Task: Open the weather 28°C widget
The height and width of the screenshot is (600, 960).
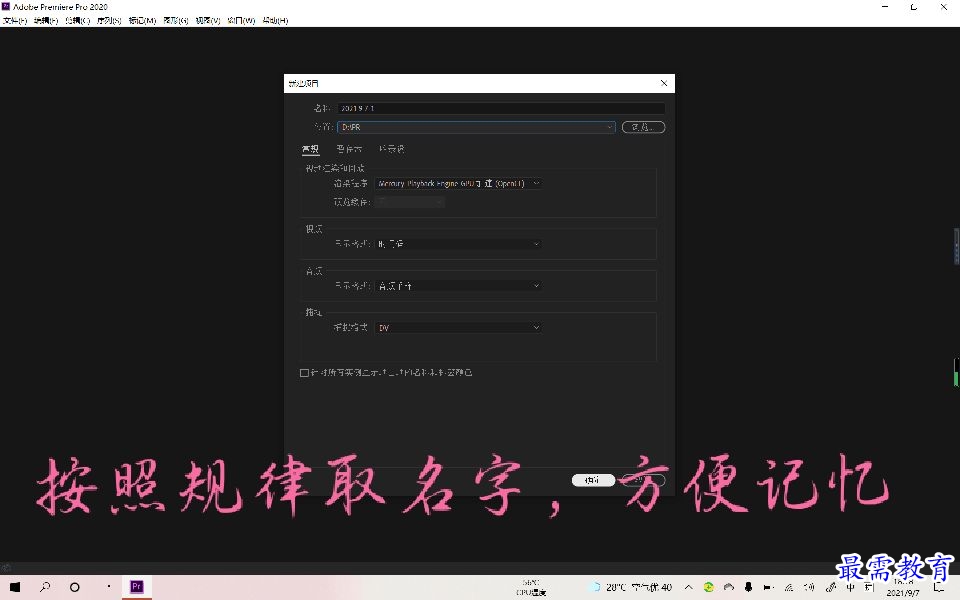Action: 631,587
